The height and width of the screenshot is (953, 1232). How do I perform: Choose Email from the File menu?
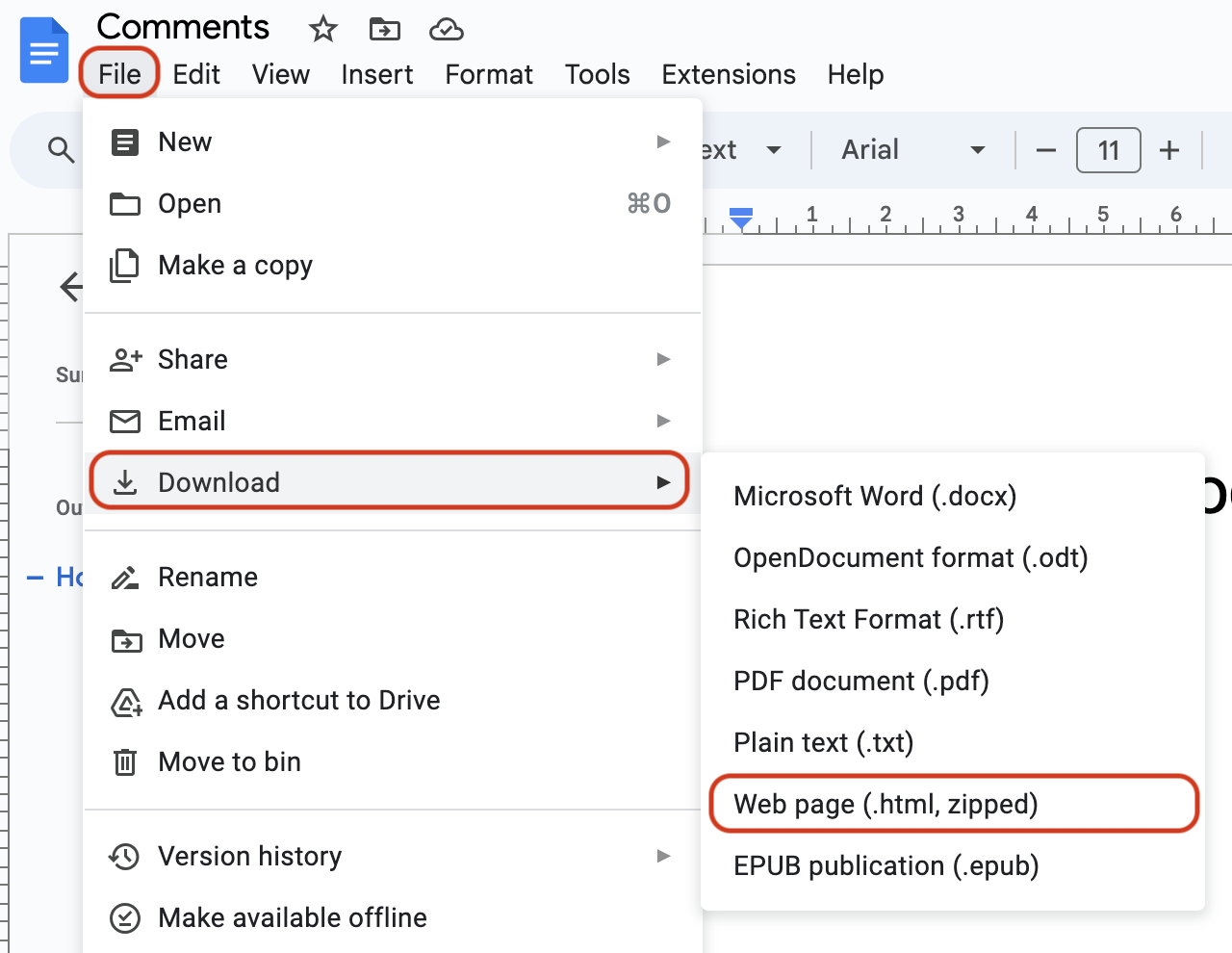point(393,422)
